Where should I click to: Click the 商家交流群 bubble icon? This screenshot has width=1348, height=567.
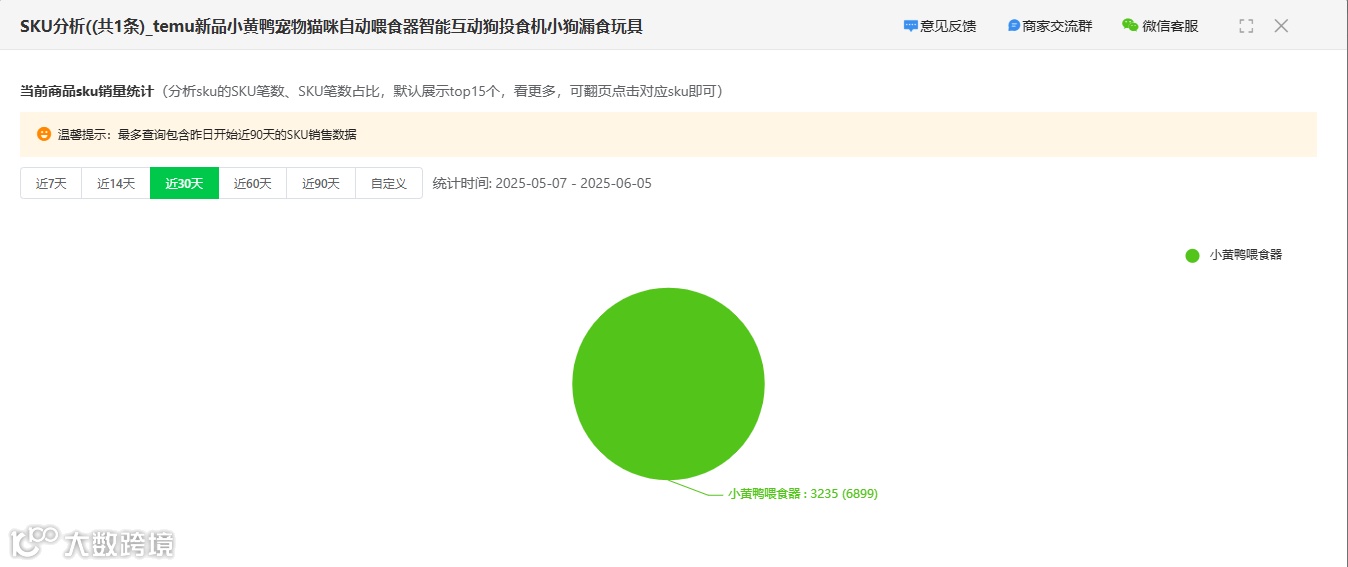1014,26
